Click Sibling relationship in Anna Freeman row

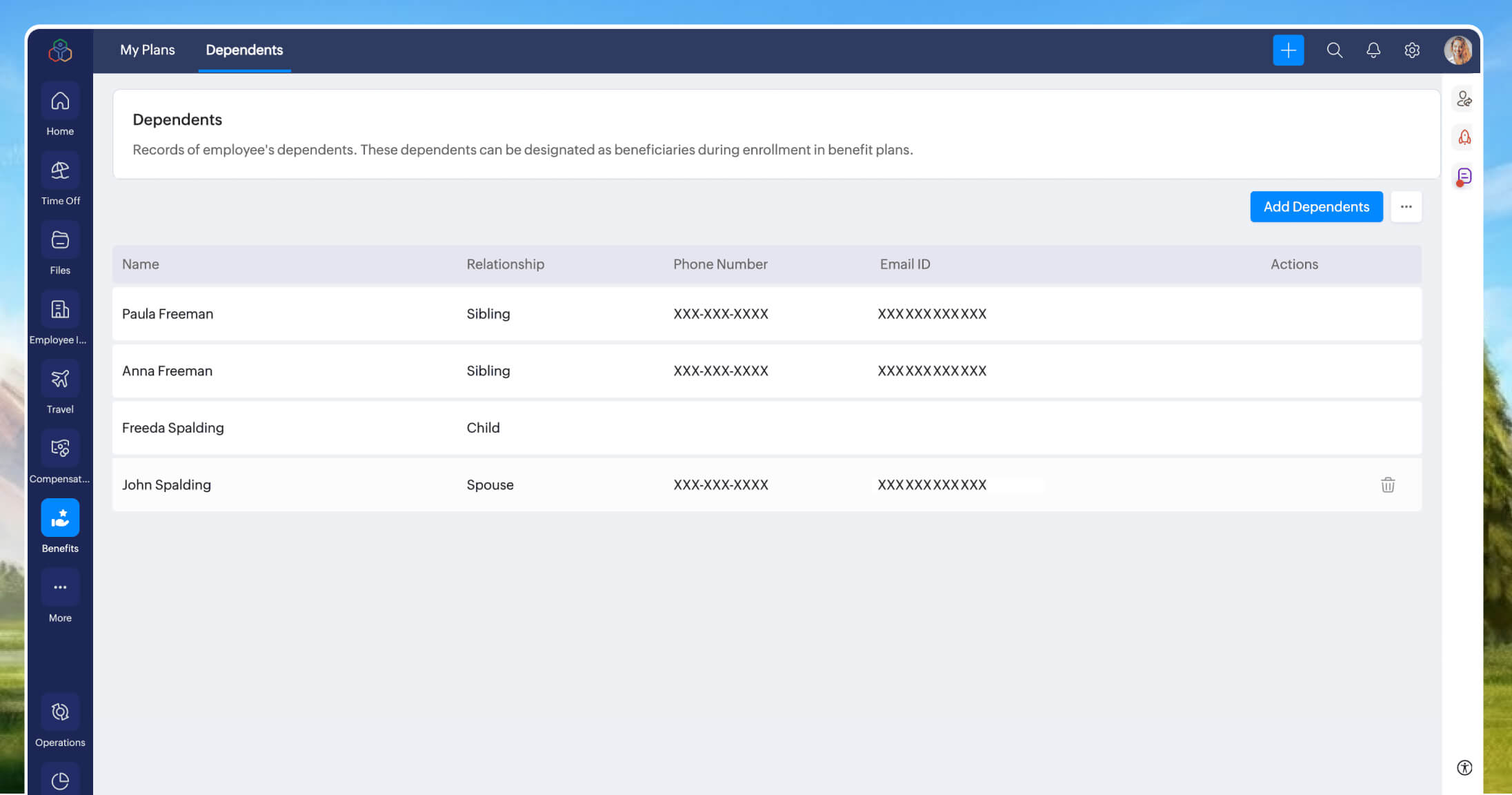pos(488,371)
